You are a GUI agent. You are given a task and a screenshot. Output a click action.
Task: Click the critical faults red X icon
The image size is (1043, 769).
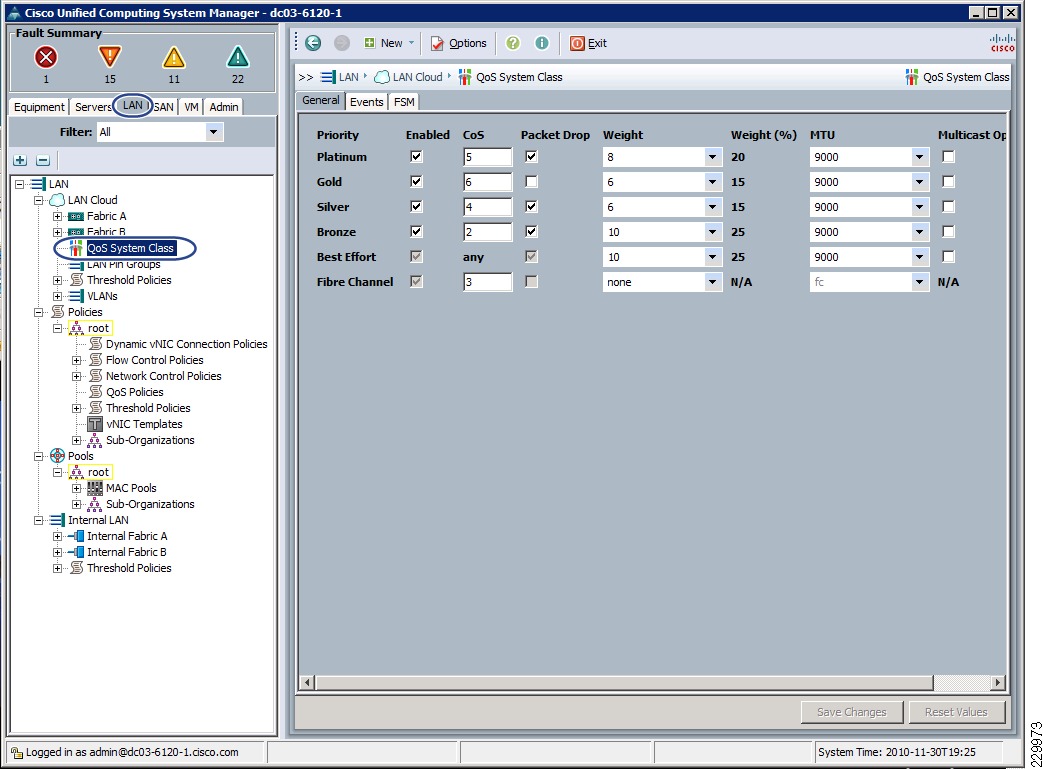coord(46,57)
